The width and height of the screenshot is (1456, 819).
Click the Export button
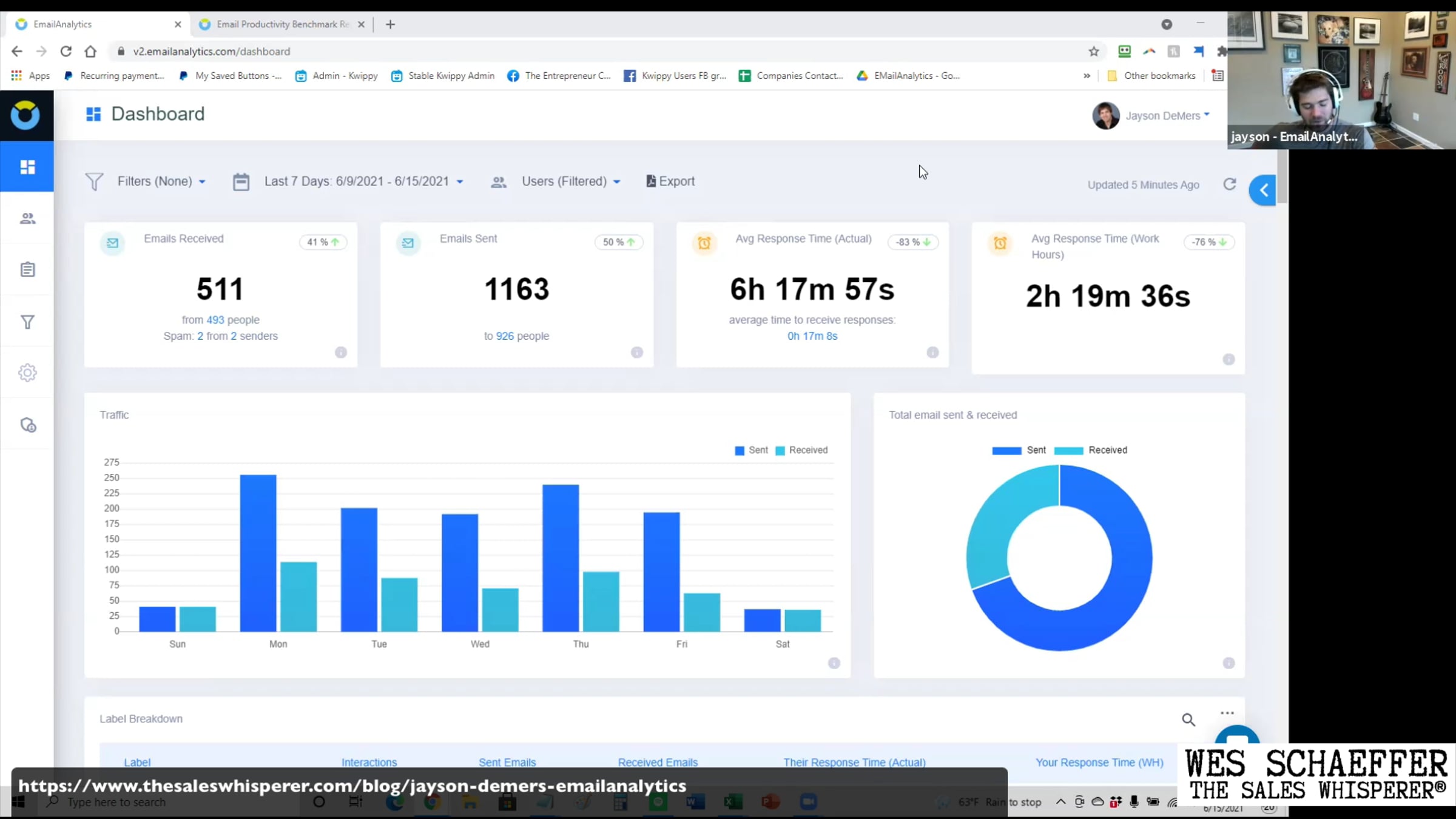coord(670,181)
